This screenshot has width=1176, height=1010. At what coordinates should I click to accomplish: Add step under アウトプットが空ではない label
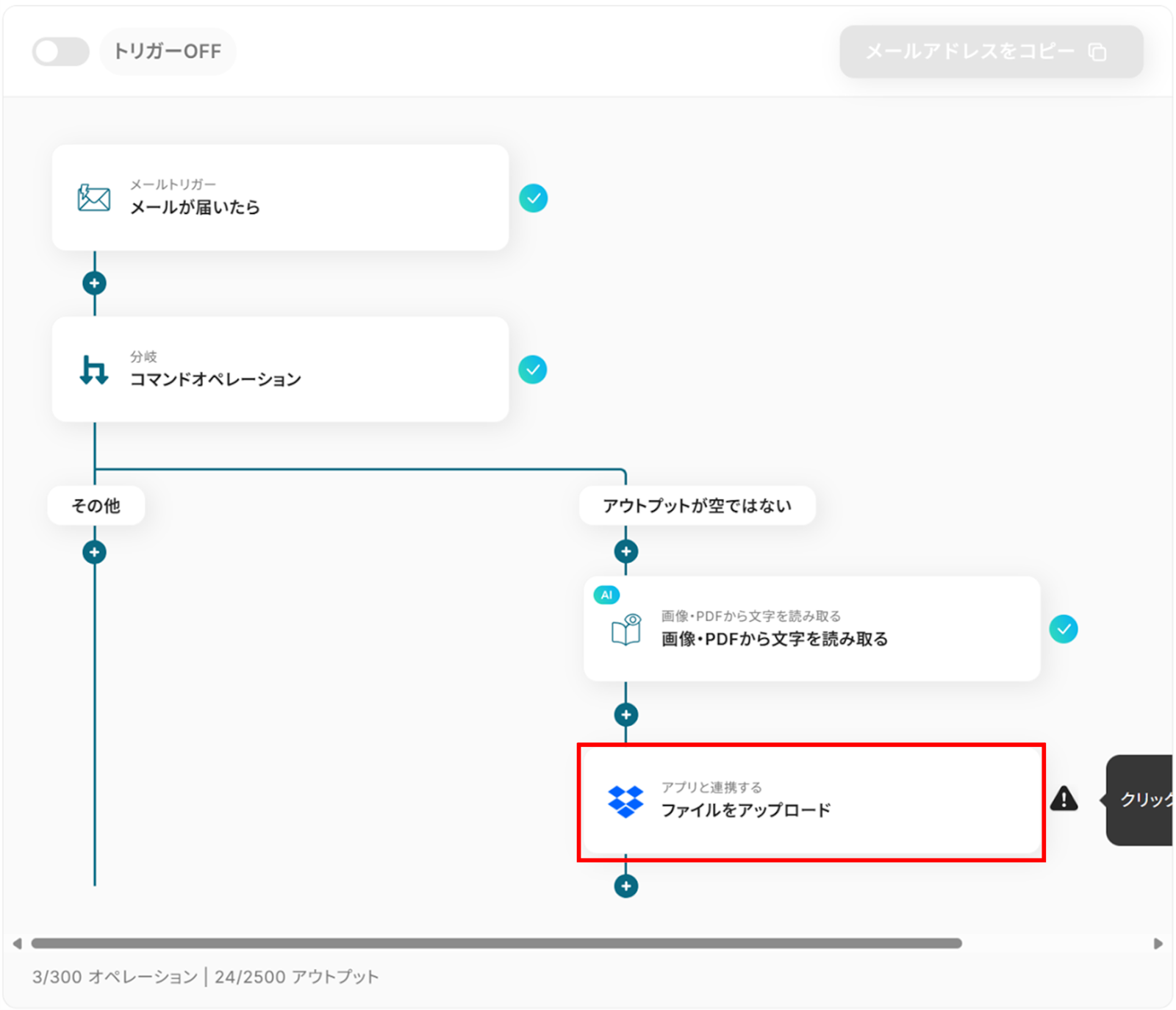point(625,551)
